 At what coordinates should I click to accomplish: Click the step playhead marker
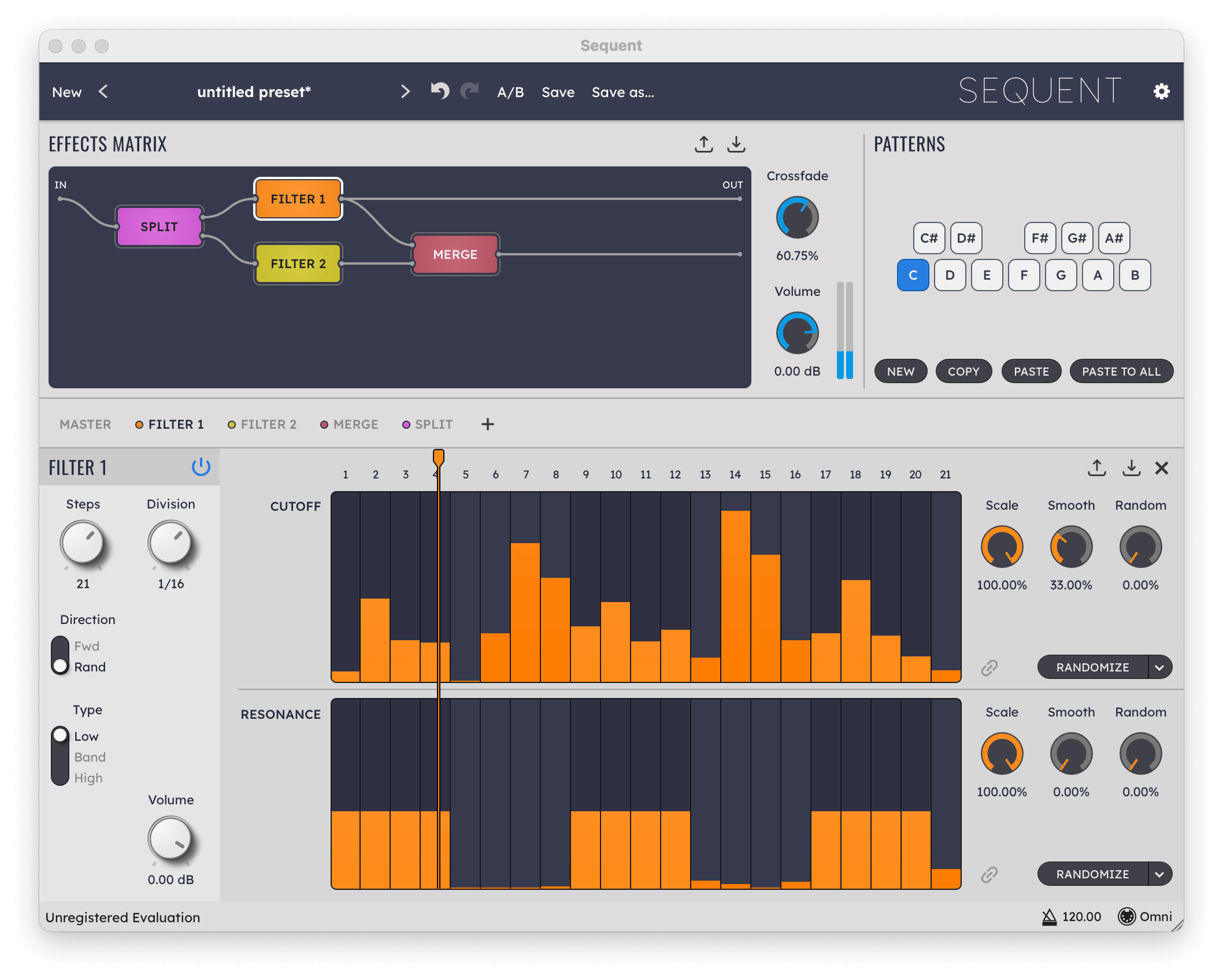click(439, 458)
